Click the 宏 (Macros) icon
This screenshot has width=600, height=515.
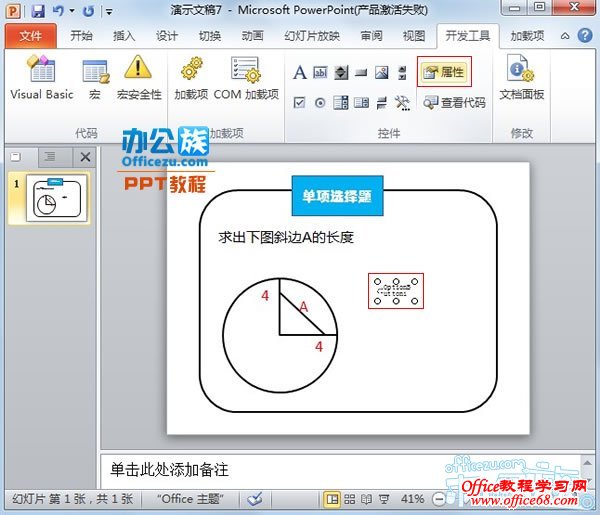click(x=95, y=78)
